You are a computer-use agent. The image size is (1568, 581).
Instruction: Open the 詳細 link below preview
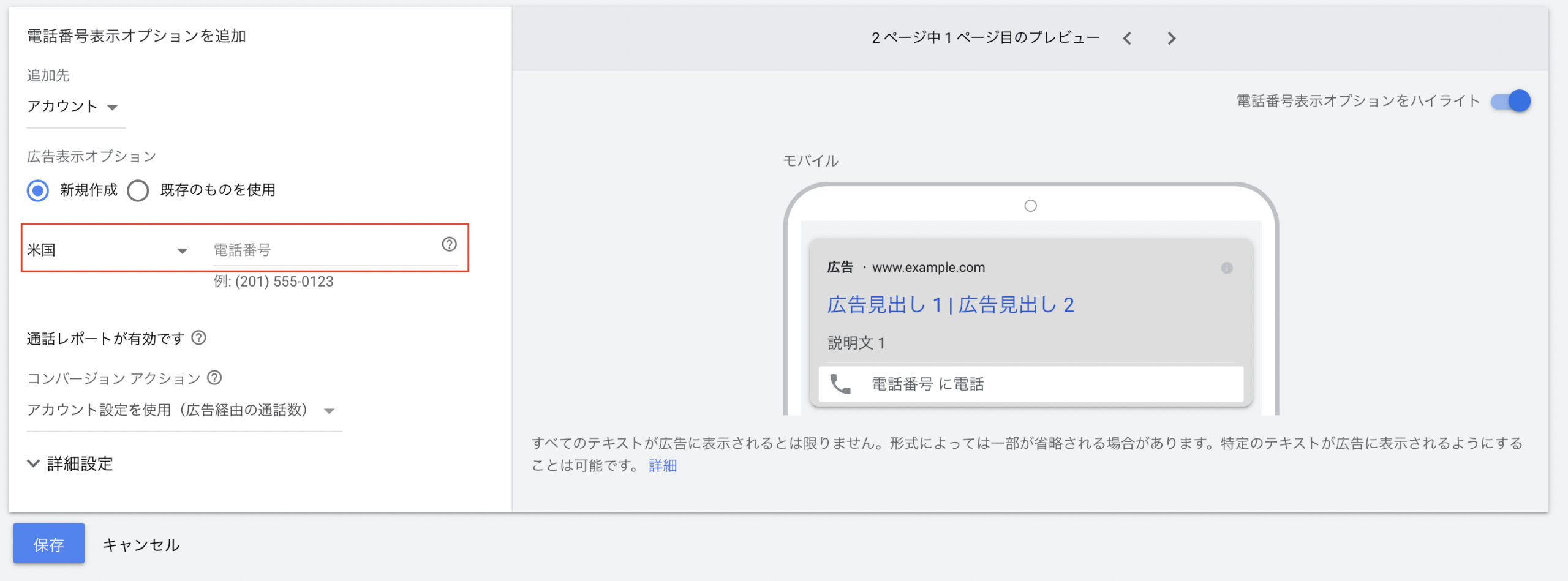[x=663, y=466]
